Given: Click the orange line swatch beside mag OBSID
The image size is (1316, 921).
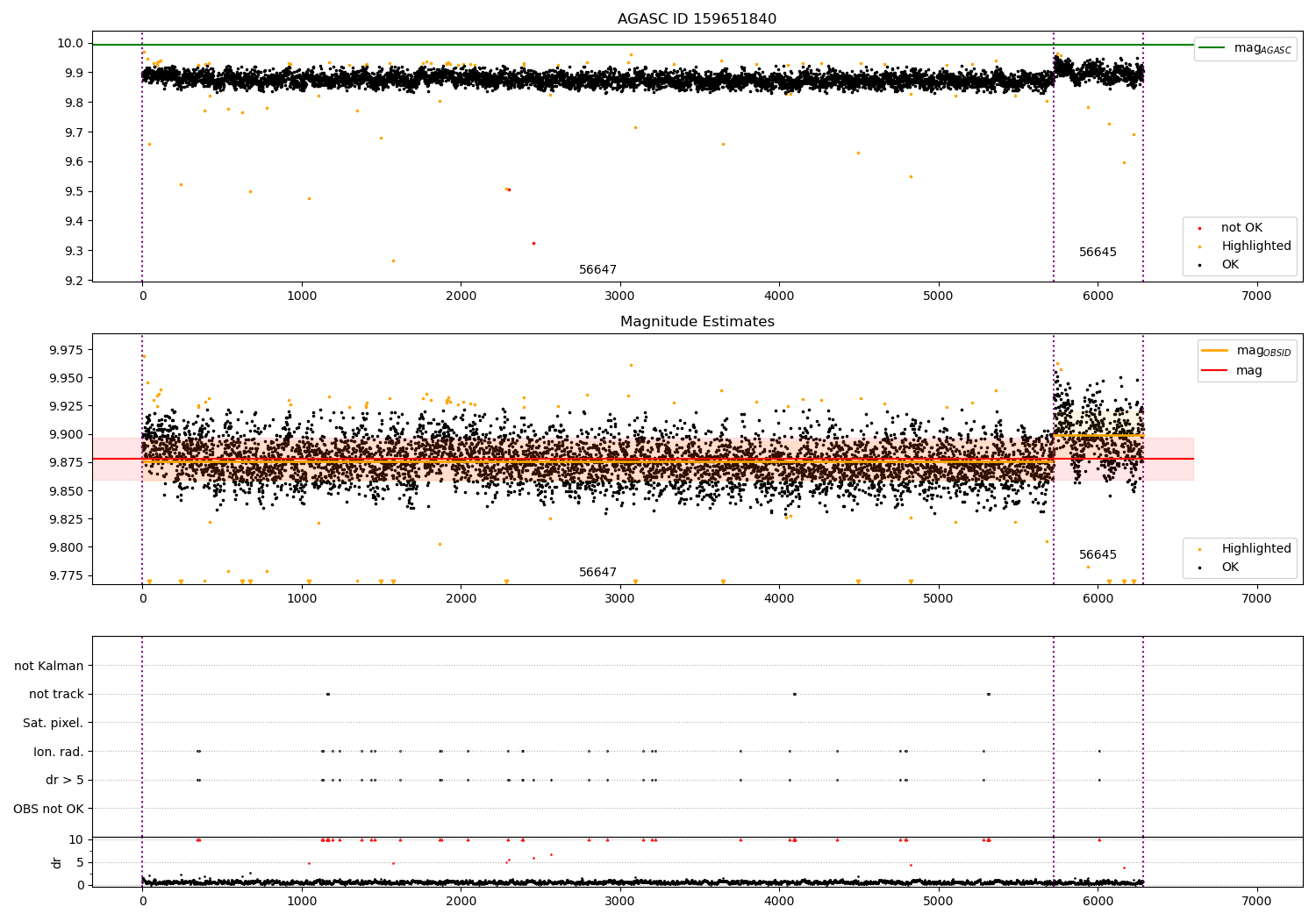Looking at the screenshot, I should pyautogui.click(x=1214, y=351).
